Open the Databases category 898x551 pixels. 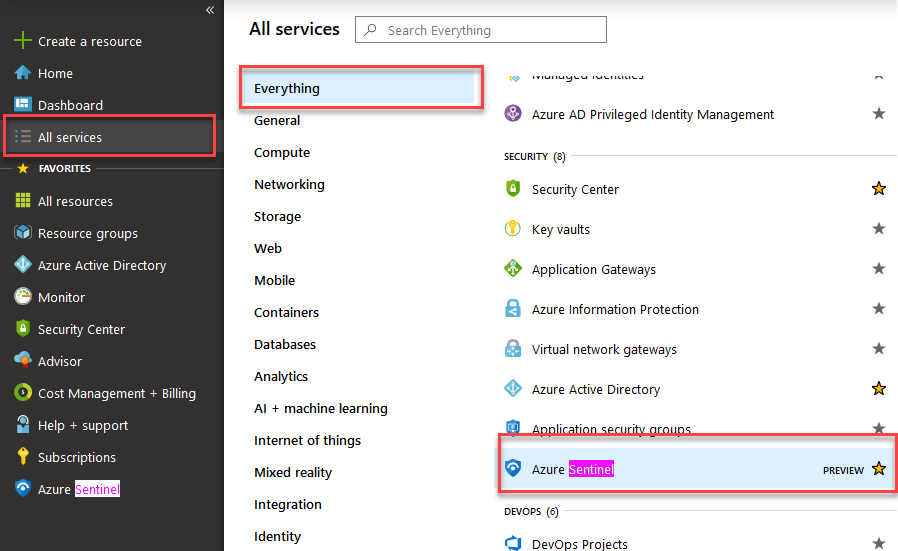285,344
